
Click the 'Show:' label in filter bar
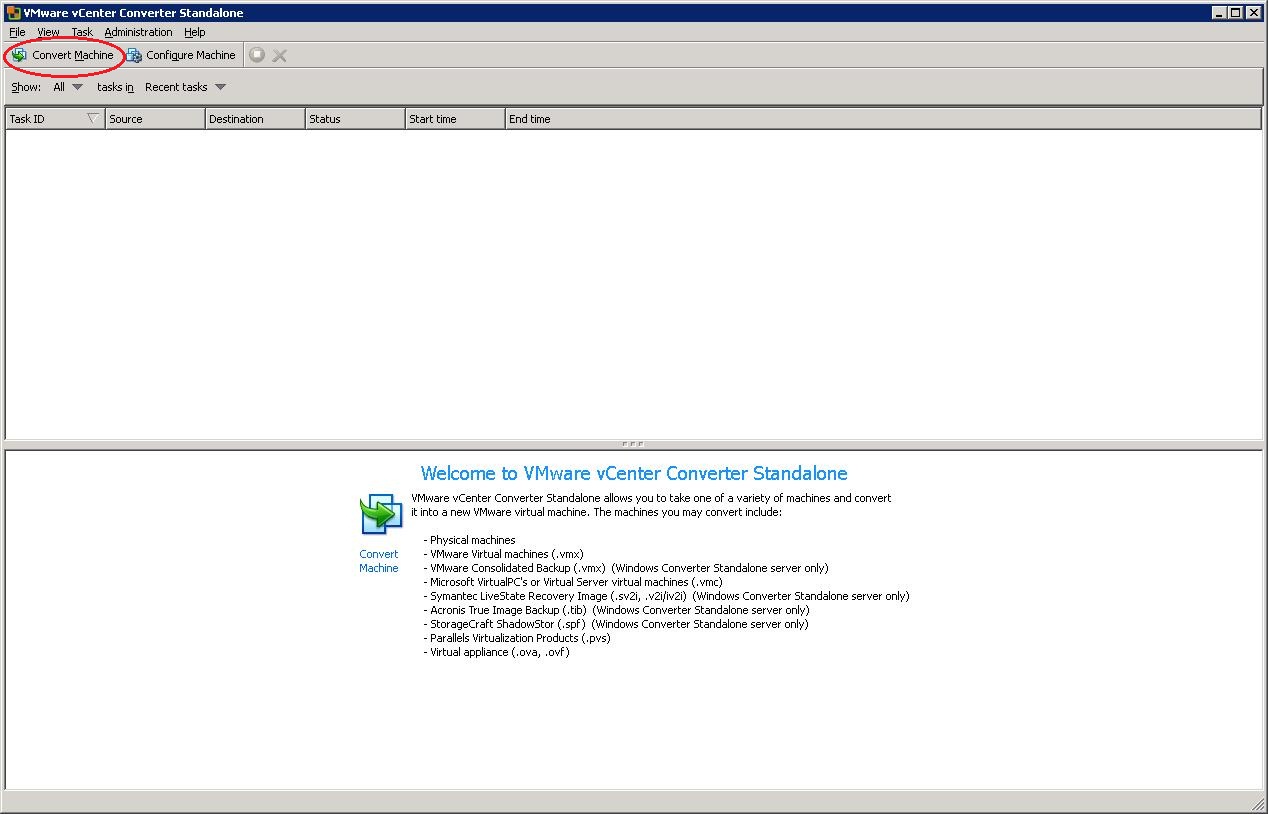(26, 87)
